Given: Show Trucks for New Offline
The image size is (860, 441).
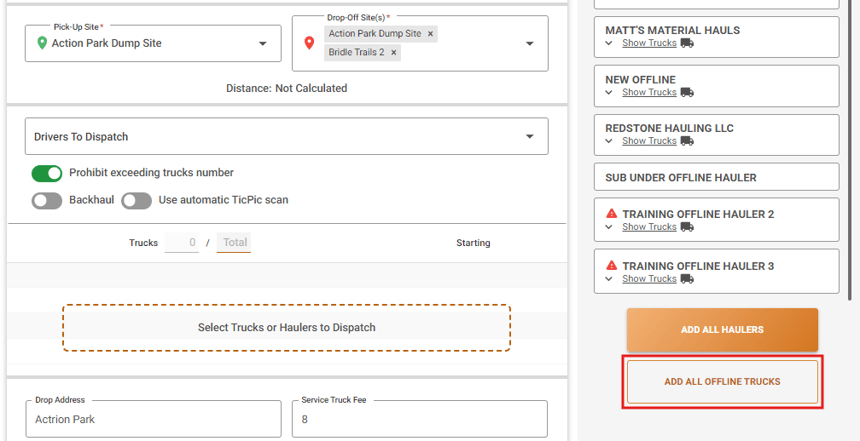Looking at the screenshot, I should 649,92.
